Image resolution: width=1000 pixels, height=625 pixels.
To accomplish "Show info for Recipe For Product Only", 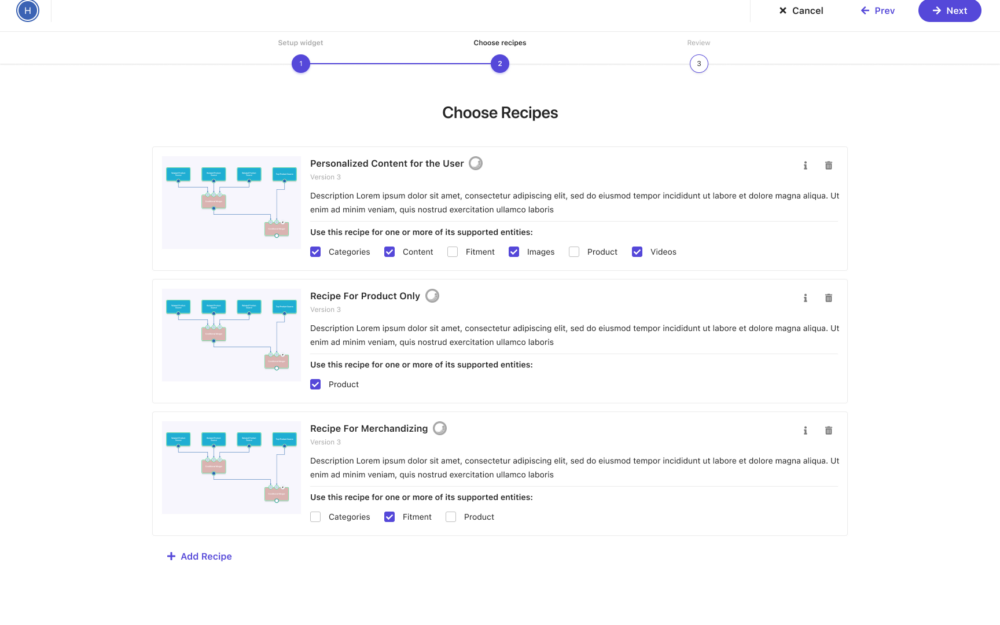I will [805, 298].
